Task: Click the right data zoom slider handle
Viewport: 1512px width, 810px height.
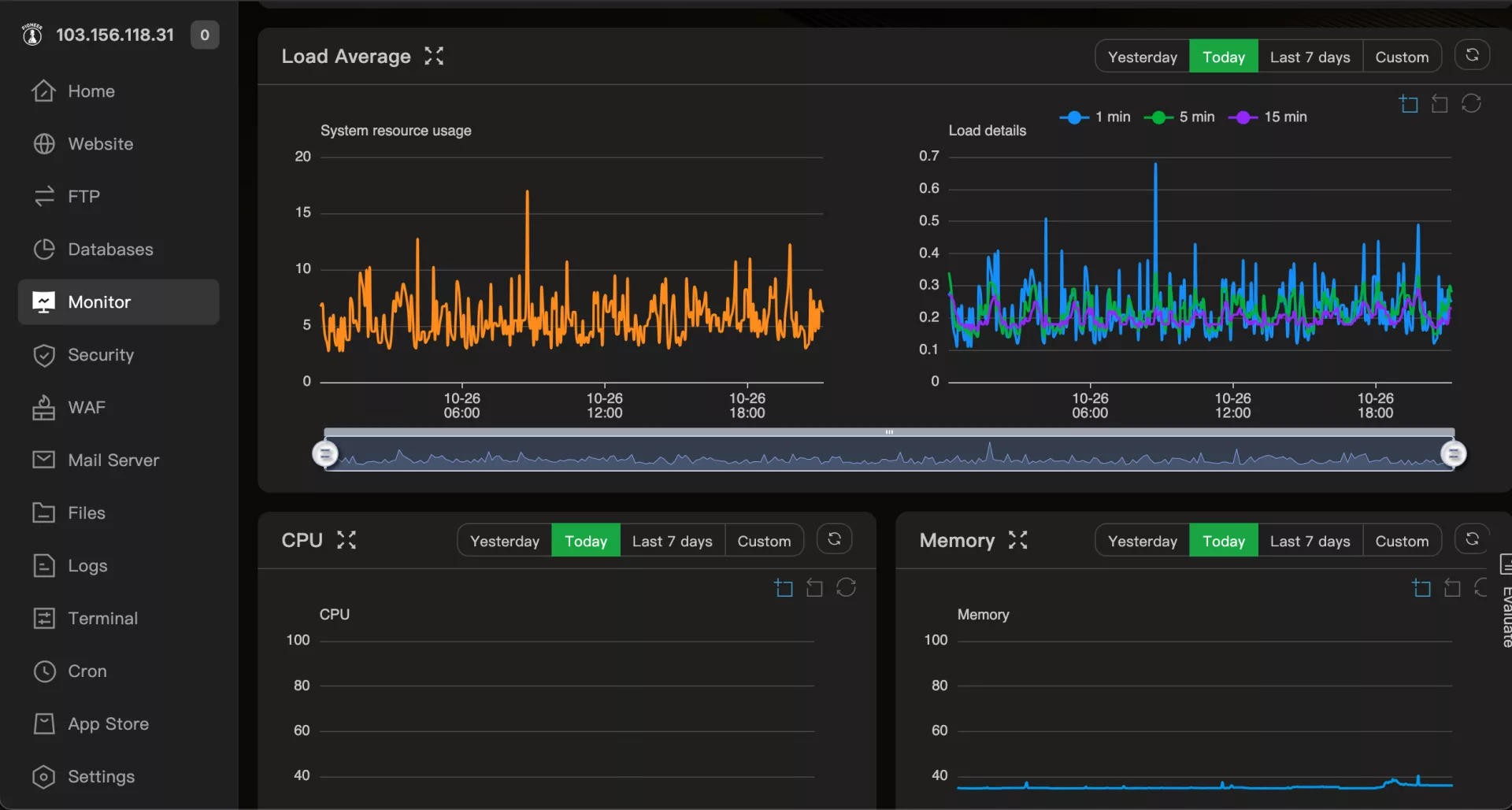Action: tap(1454, 454)
